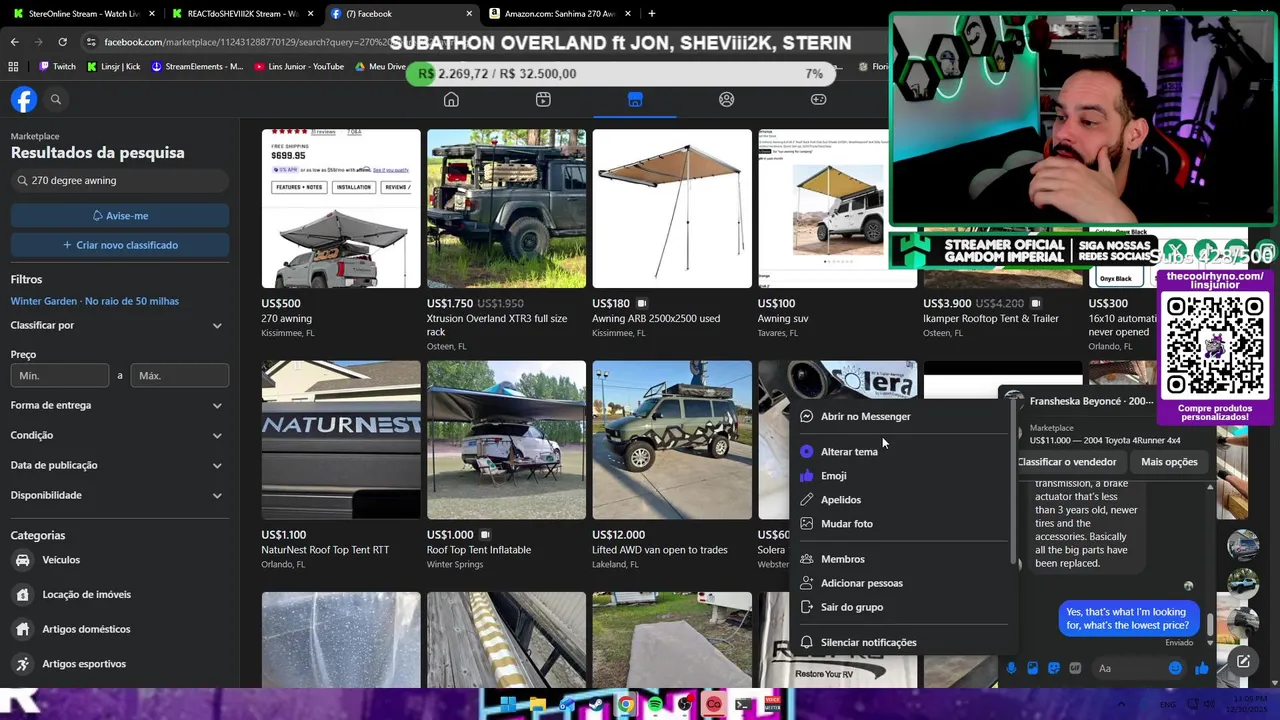Open Lins Junior - YouTube bookmark
1280x720 pixels.
pyautogui.click(x=299, y=67)
